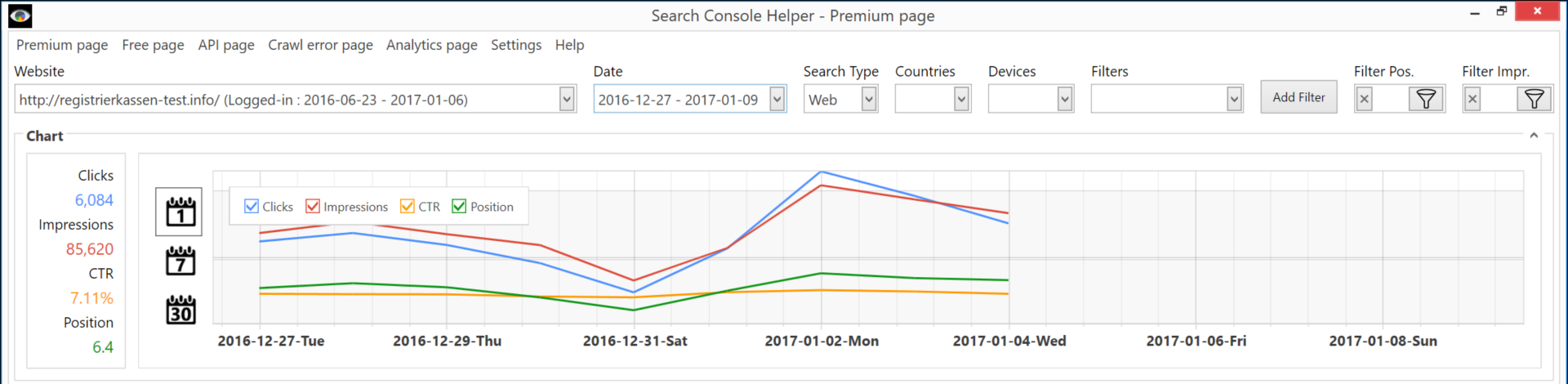1568x384 pixels.
Task: Click the 6.4 position value
Action: (103, 347)
